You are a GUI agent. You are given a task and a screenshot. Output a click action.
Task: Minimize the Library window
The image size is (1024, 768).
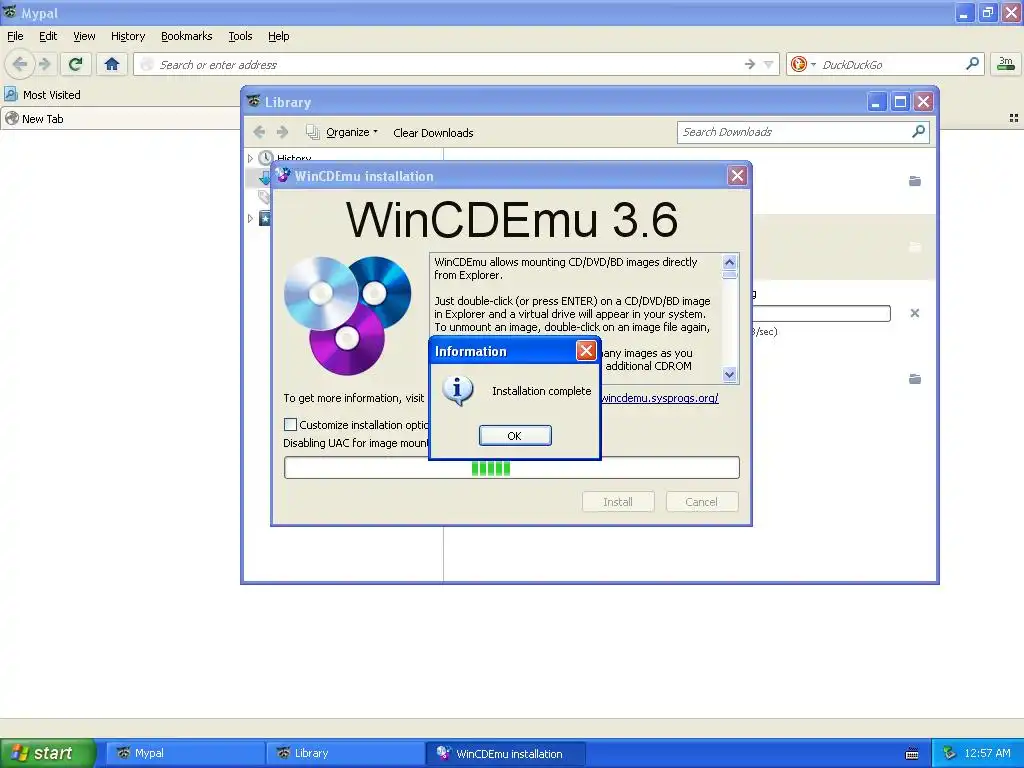click(x=876, y=101)
